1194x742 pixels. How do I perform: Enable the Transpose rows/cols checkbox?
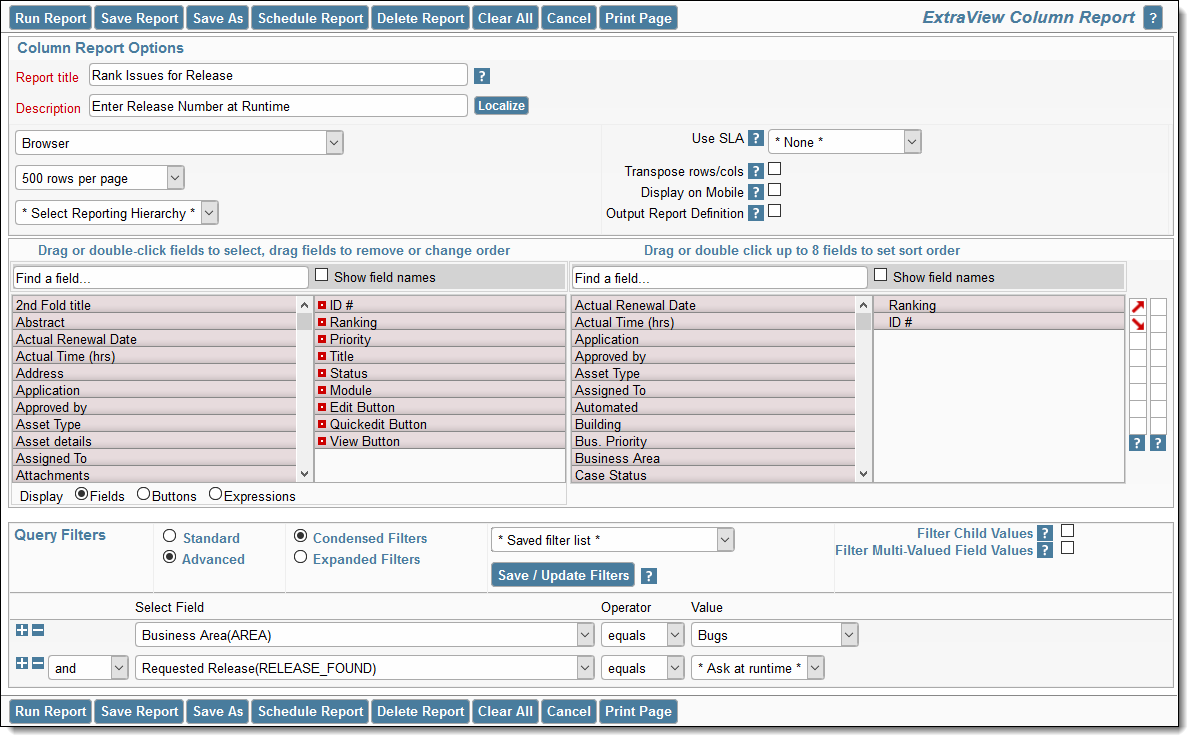pyautogui.click(x=775, y=170)
